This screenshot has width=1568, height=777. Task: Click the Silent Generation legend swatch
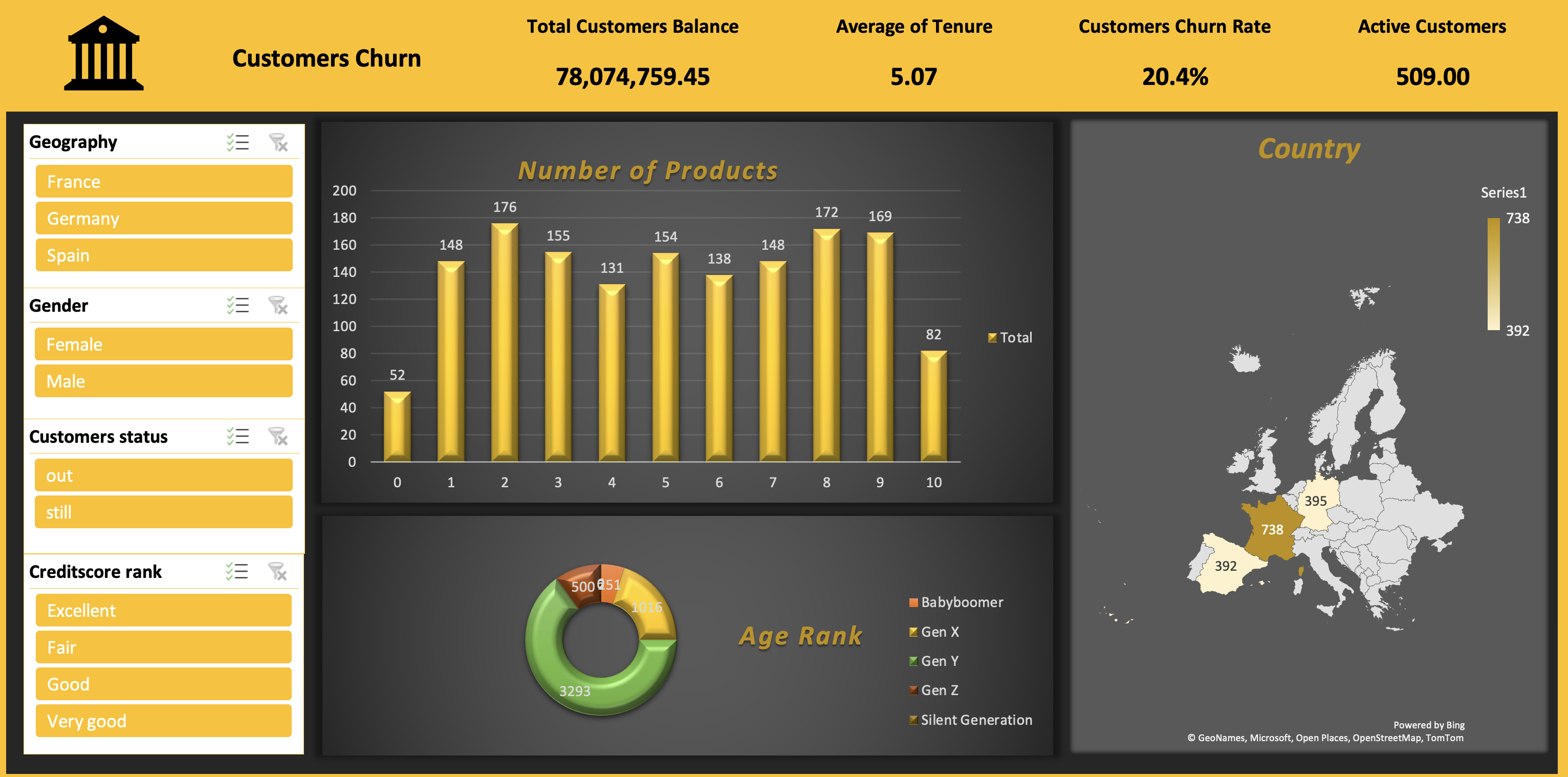(x=913, y=720)
